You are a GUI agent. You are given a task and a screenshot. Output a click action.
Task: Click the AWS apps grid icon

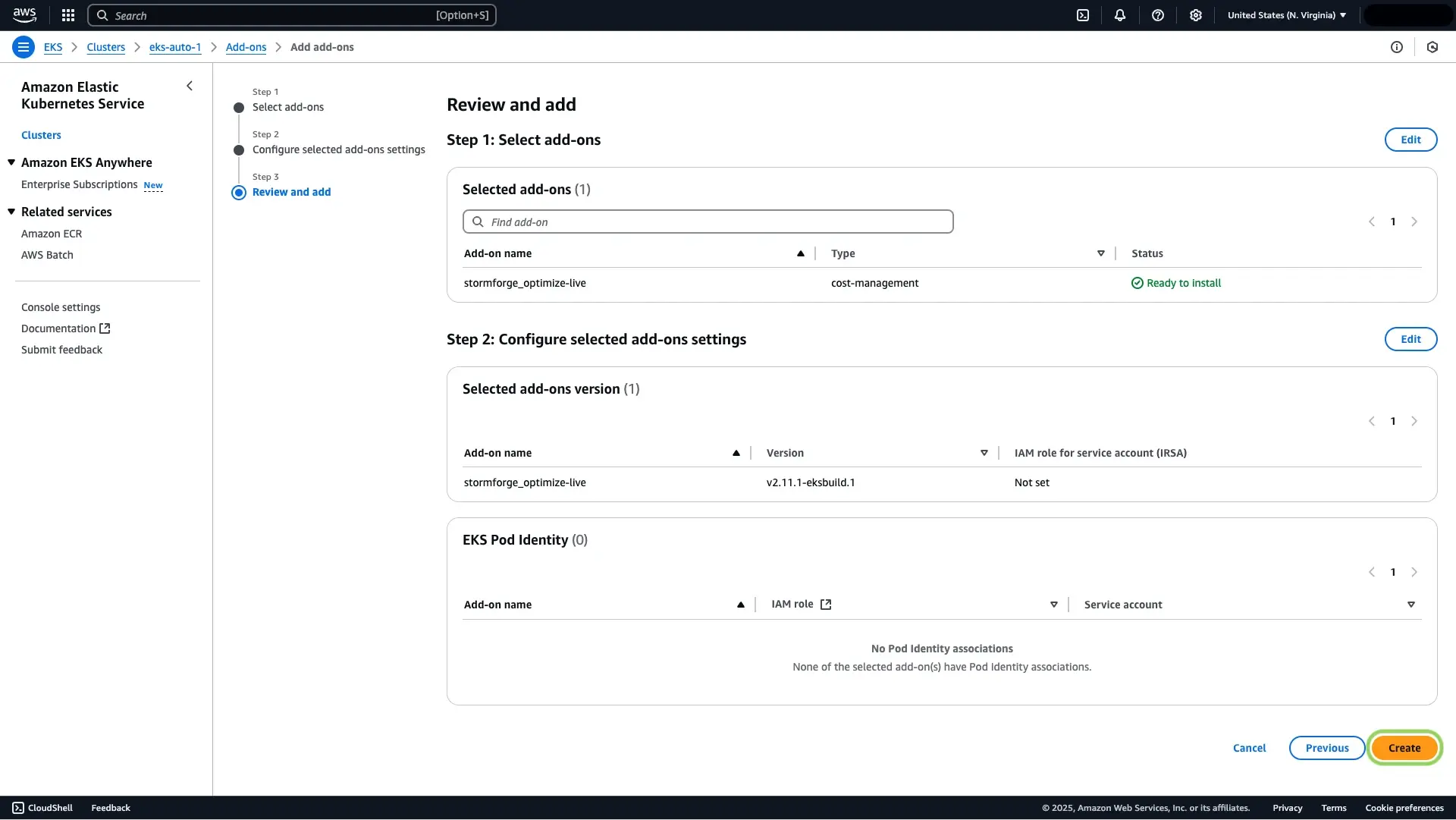point(67,15)
